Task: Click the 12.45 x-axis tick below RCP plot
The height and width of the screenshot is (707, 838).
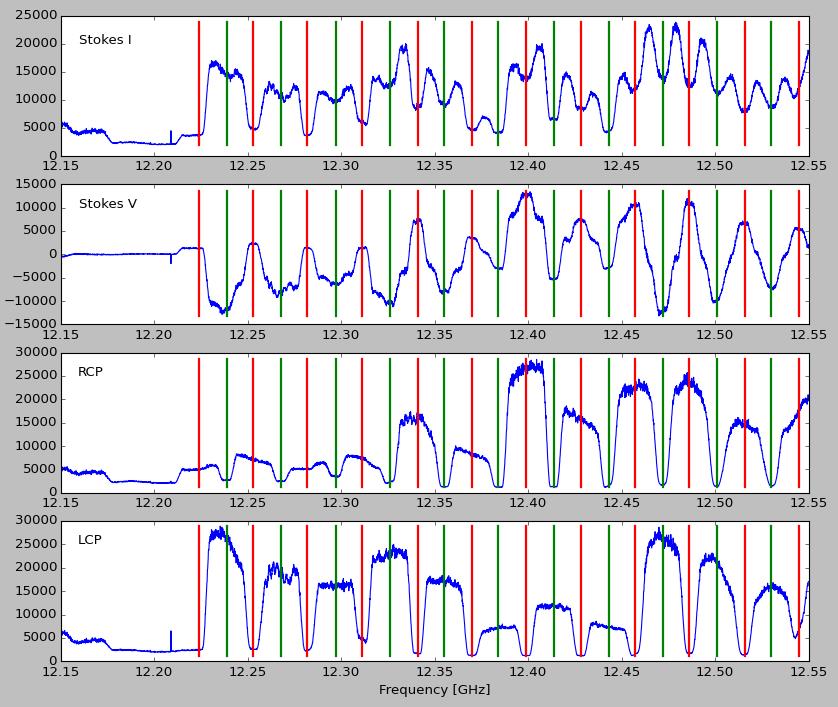Action: [x=621, y=503]
